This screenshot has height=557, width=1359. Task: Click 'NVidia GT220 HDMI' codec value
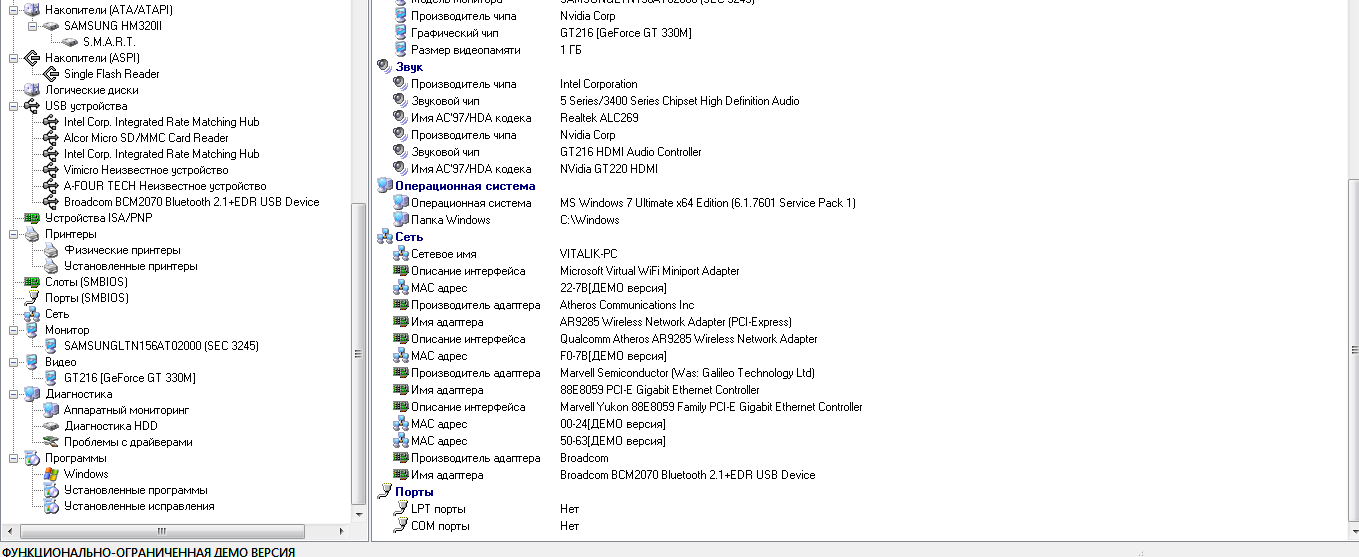[609, 169]
